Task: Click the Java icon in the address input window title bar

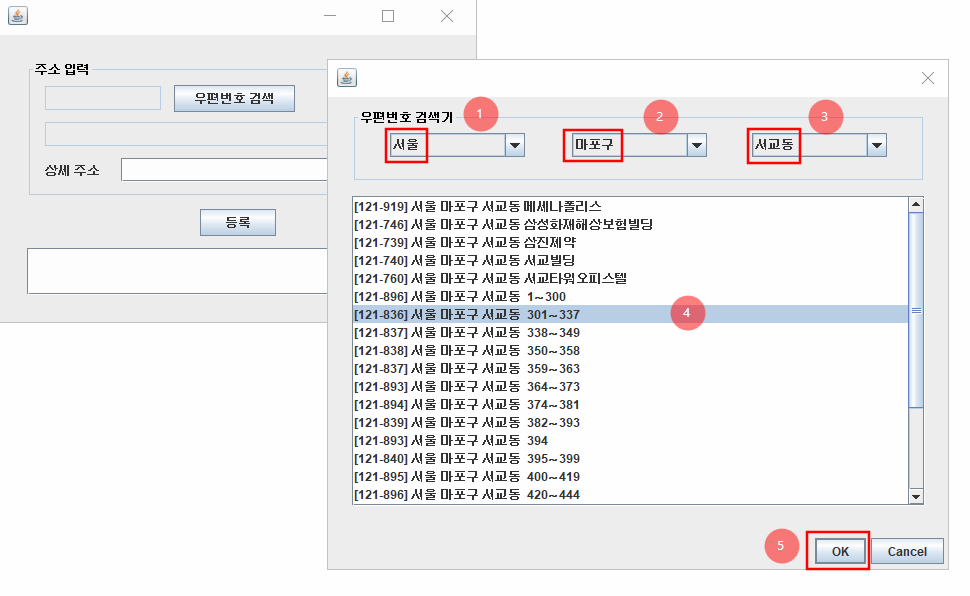Action: pos(17,15)
